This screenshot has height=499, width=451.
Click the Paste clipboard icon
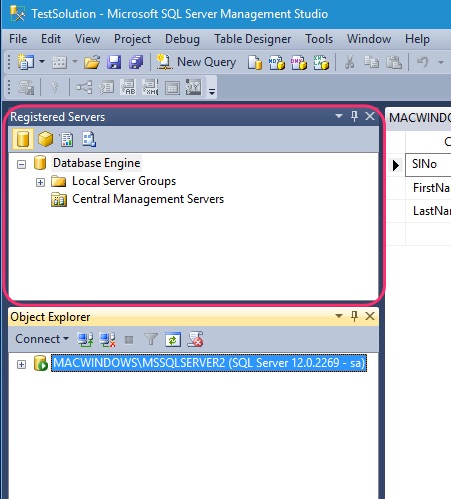click(x=394, y=62)
